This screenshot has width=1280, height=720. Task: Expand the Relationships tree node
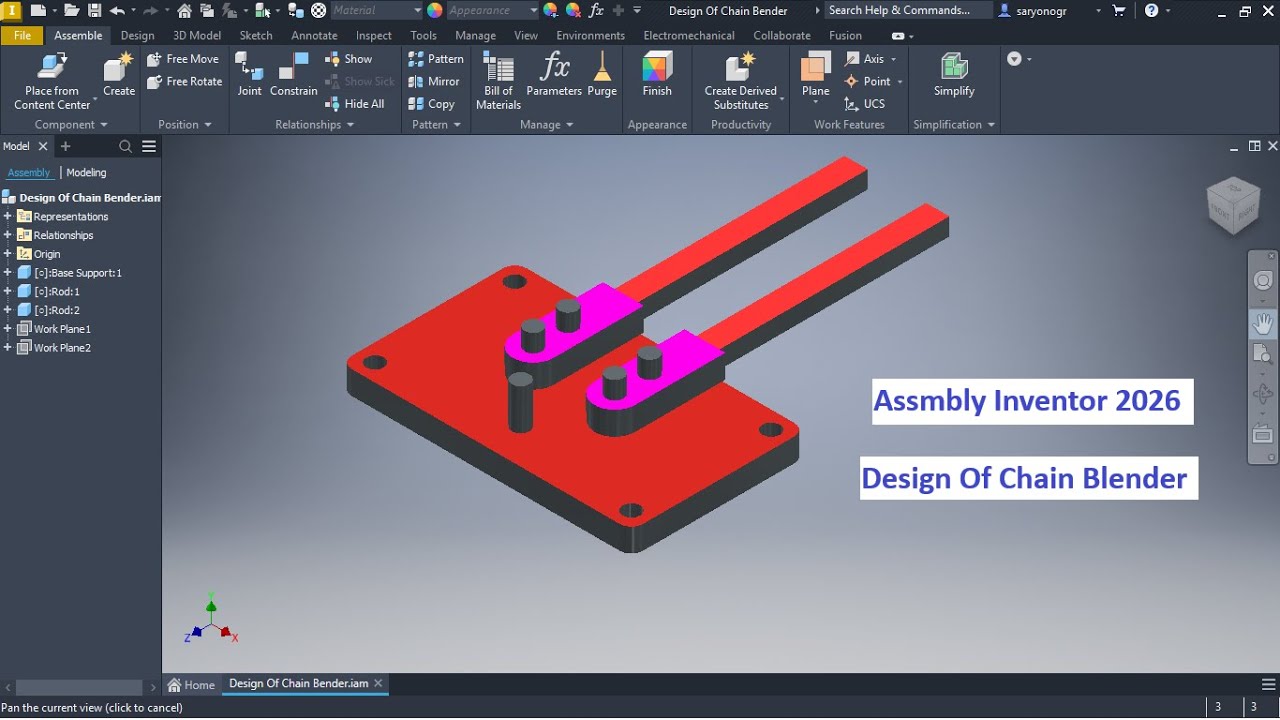8,235
